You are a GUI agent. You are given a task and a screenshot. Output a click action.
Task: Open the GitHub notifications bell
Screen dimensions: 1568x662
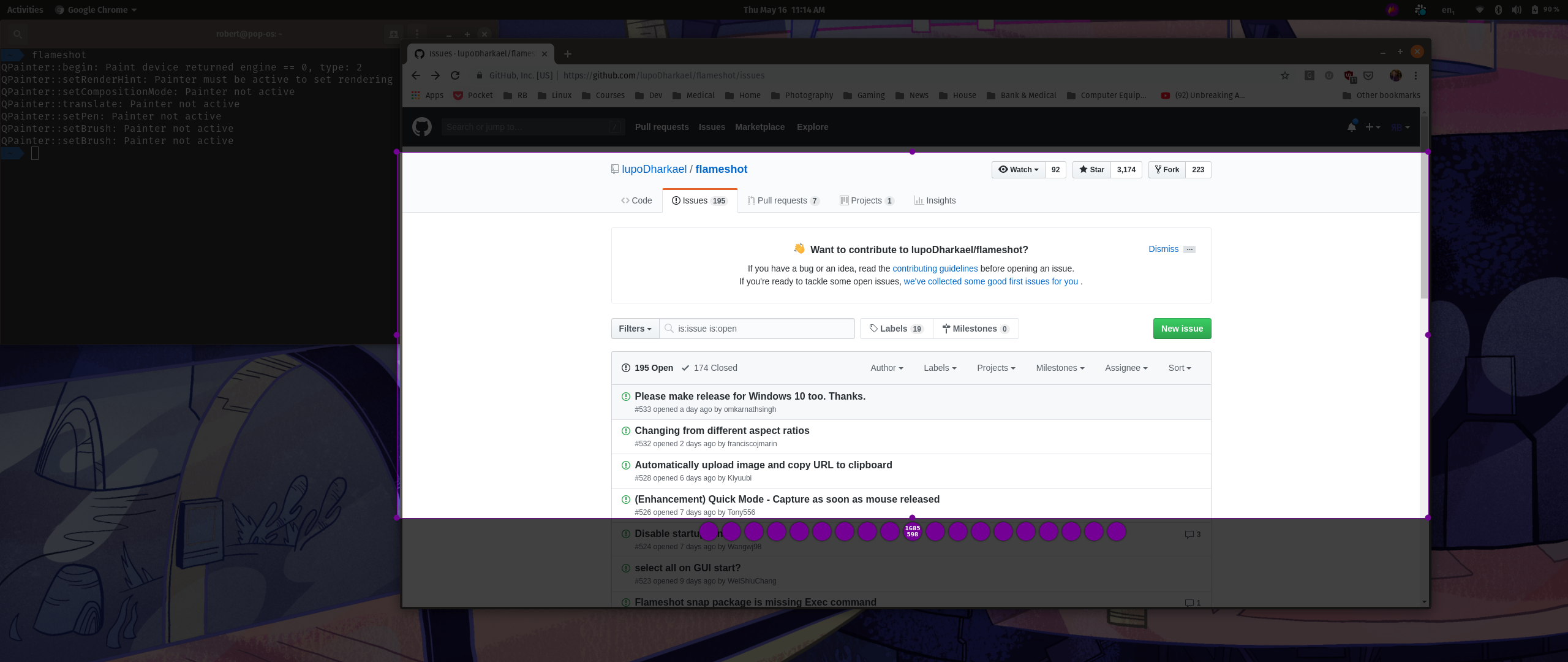pos(1351,127)
